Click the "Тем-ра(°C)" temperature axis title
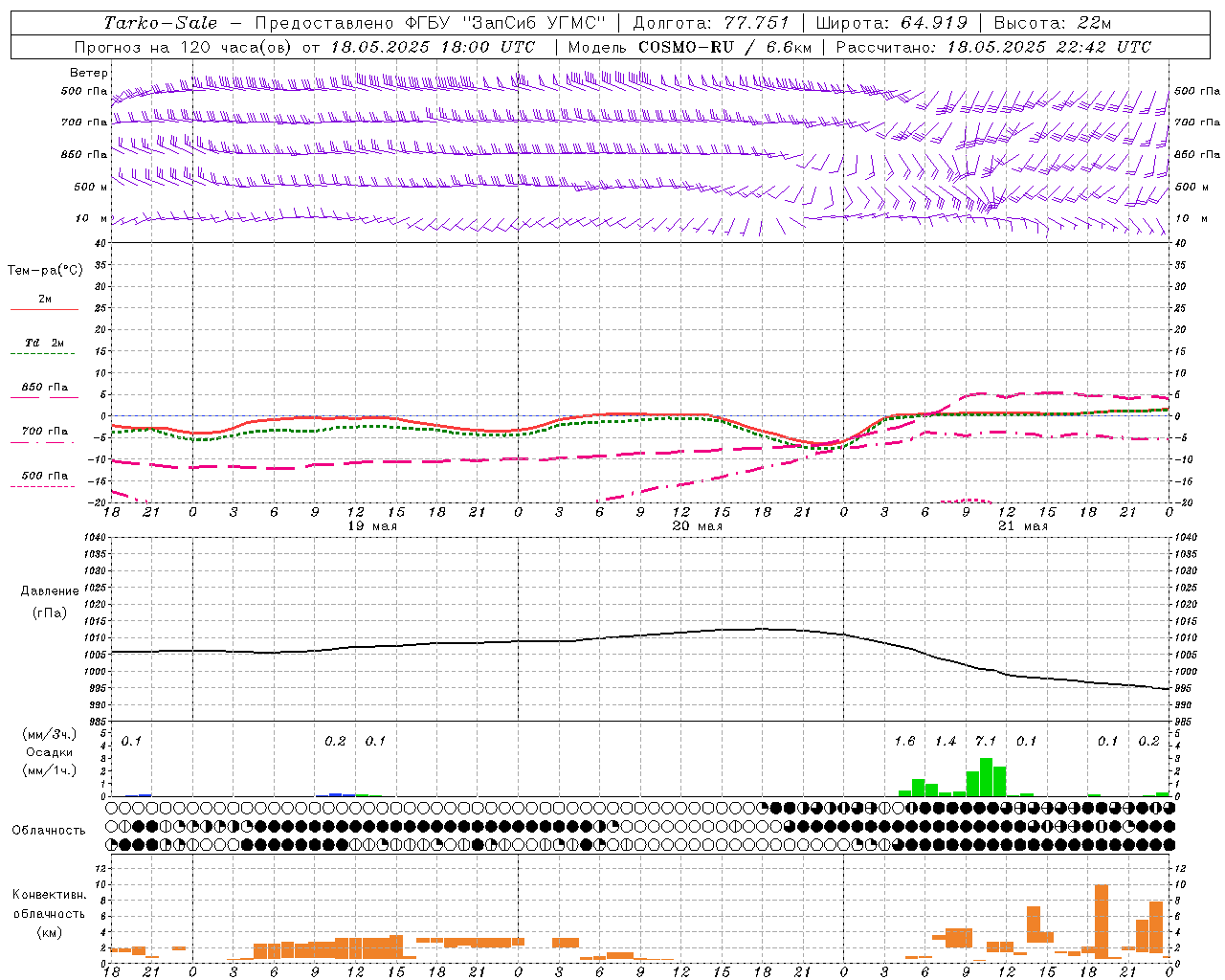This screenshot has width=1225, height=980. 45,270
